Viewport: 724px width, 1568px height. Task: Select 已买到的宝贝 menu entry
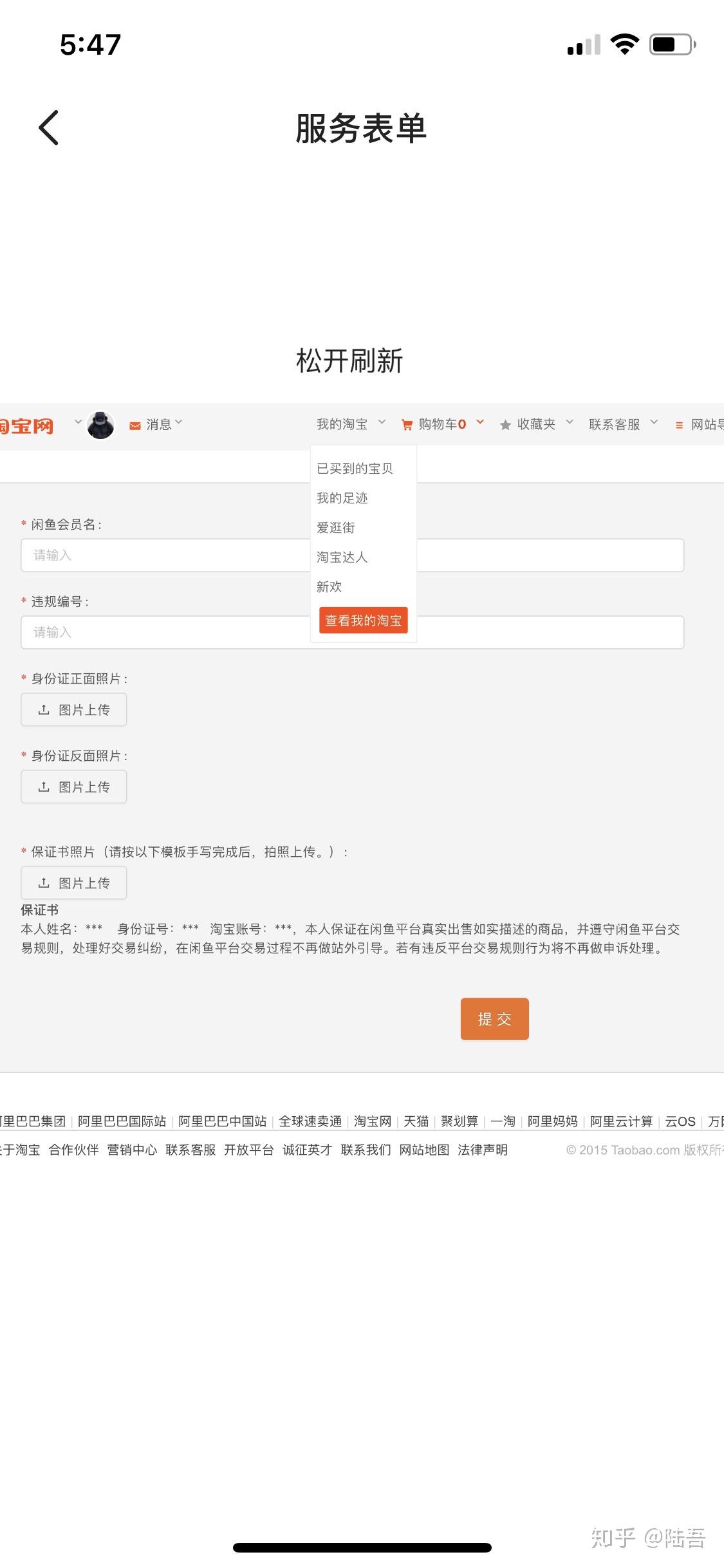click(x=355, y=469)
